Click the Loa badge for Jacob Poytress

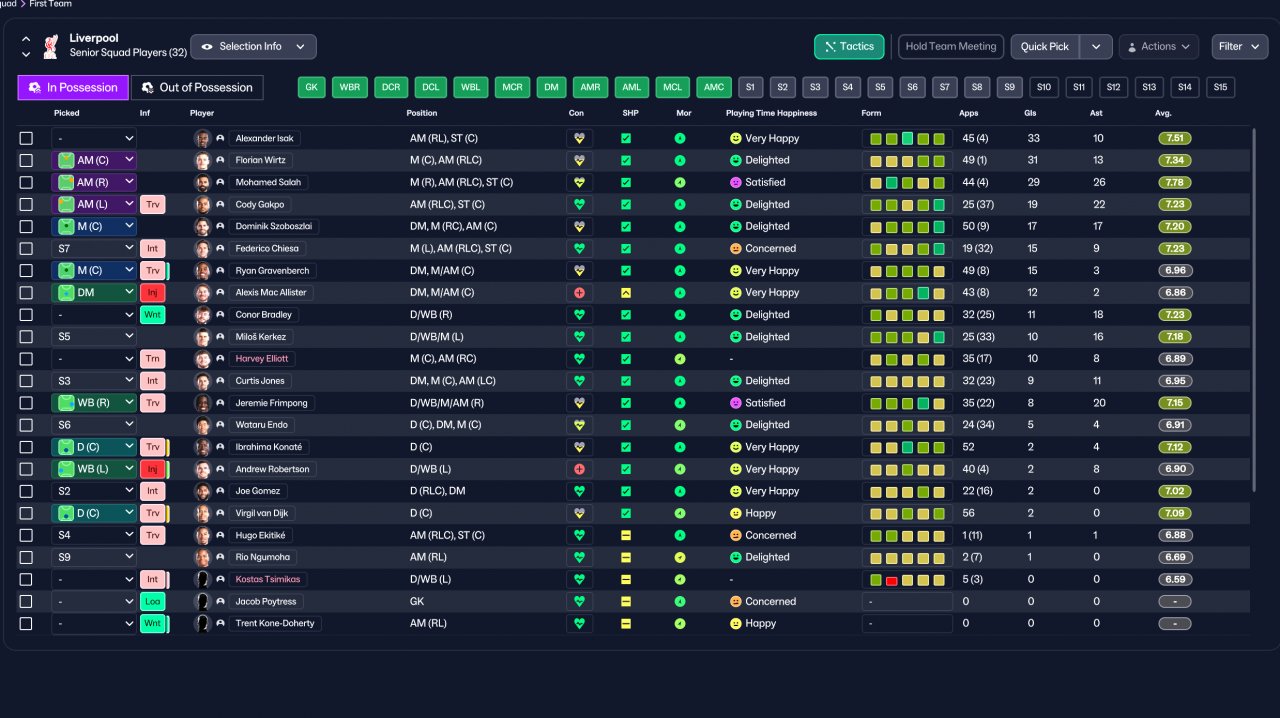(x=152, y=602)
